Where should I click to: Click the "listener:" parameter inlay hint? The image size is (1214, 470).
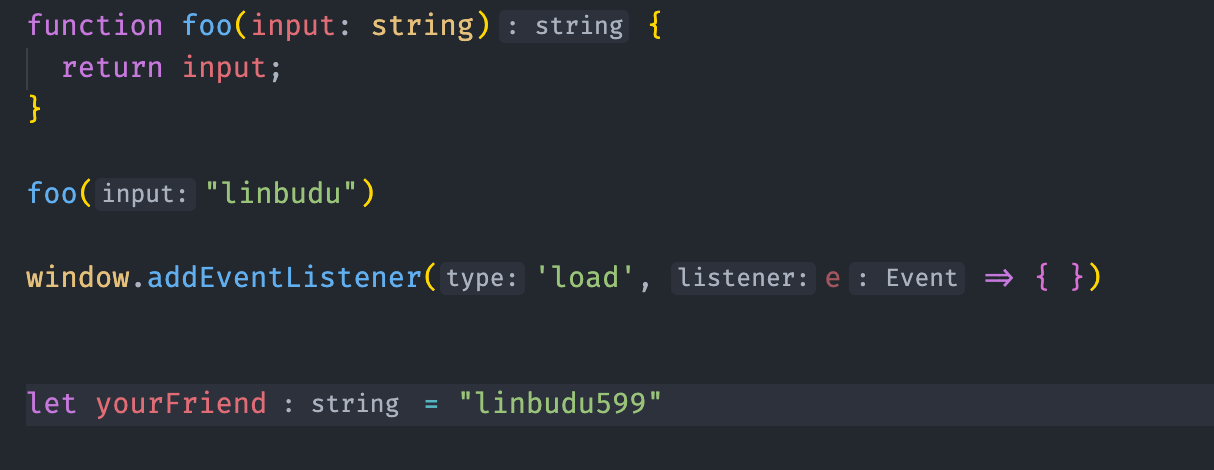click(x=742, y=279)
